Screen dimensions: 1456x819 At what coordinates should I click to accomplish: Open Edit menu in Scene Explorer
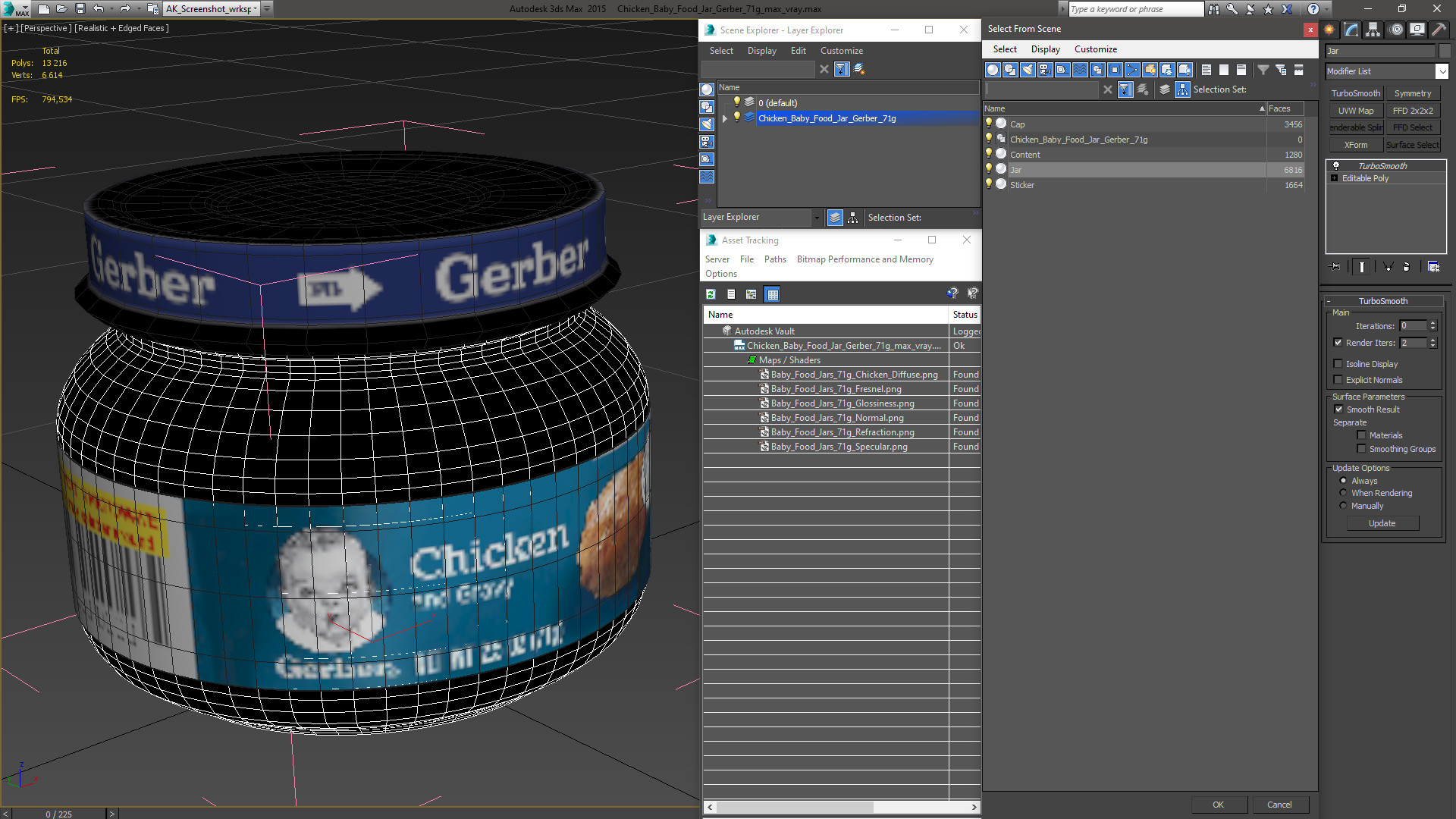pyautogui.click(x=798, y=51)
